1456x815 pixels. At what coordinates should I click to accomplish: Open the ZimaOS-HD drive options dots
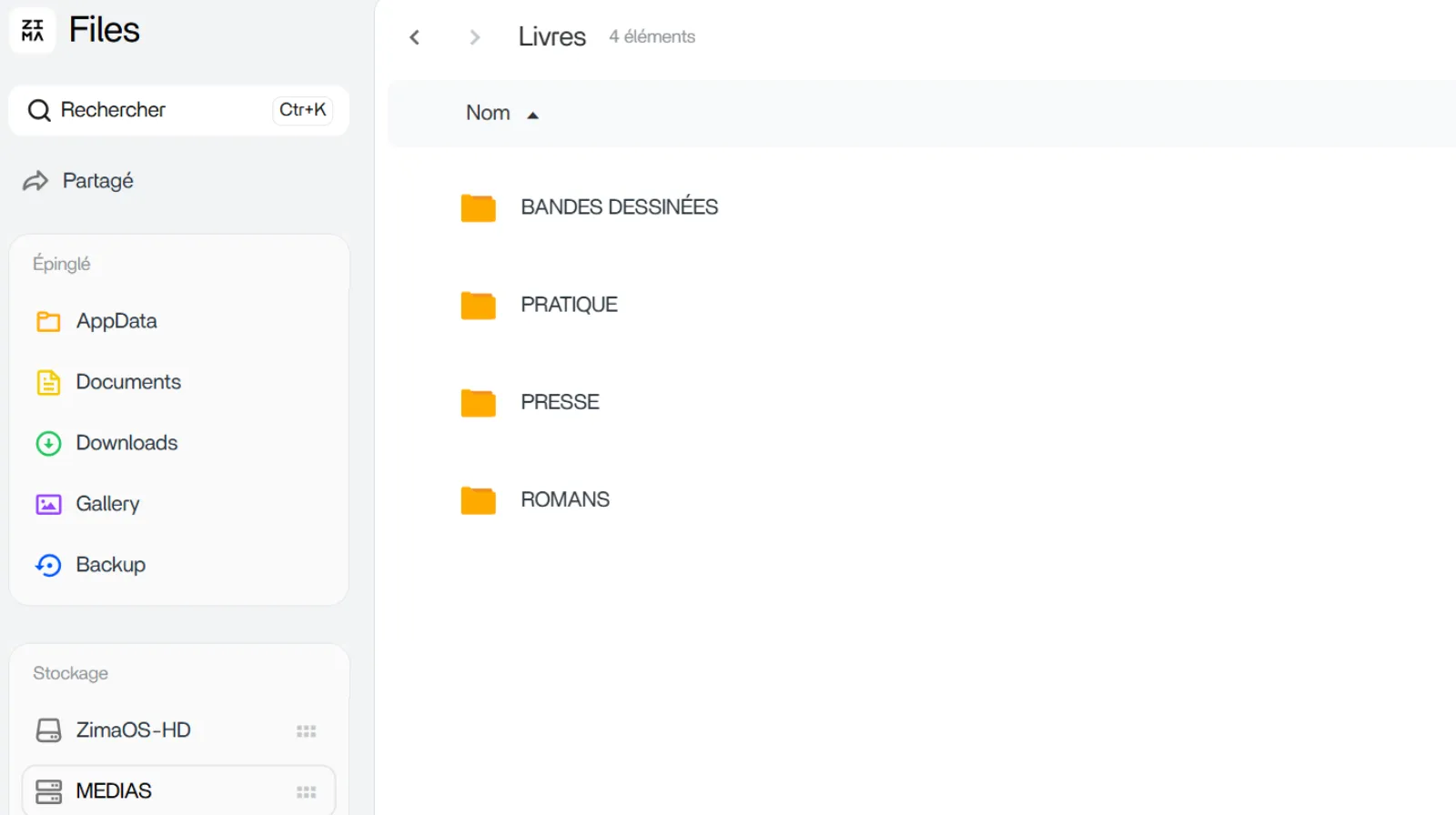(x=306, y=731)
